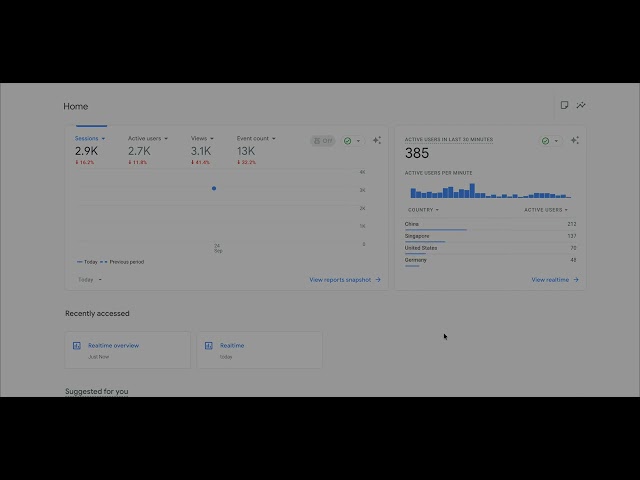Open data quality dropdown in realtime card

(550, 141)
